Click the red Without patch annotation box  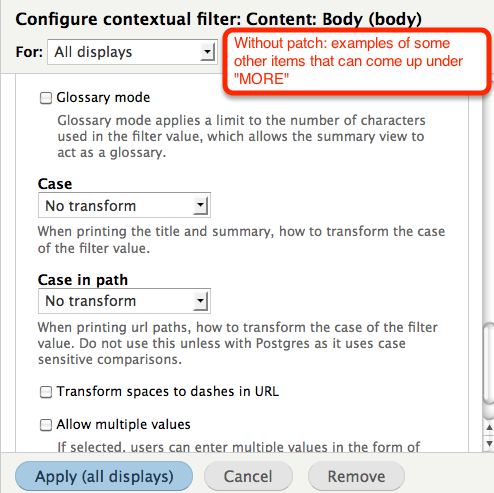click(357, 61)
